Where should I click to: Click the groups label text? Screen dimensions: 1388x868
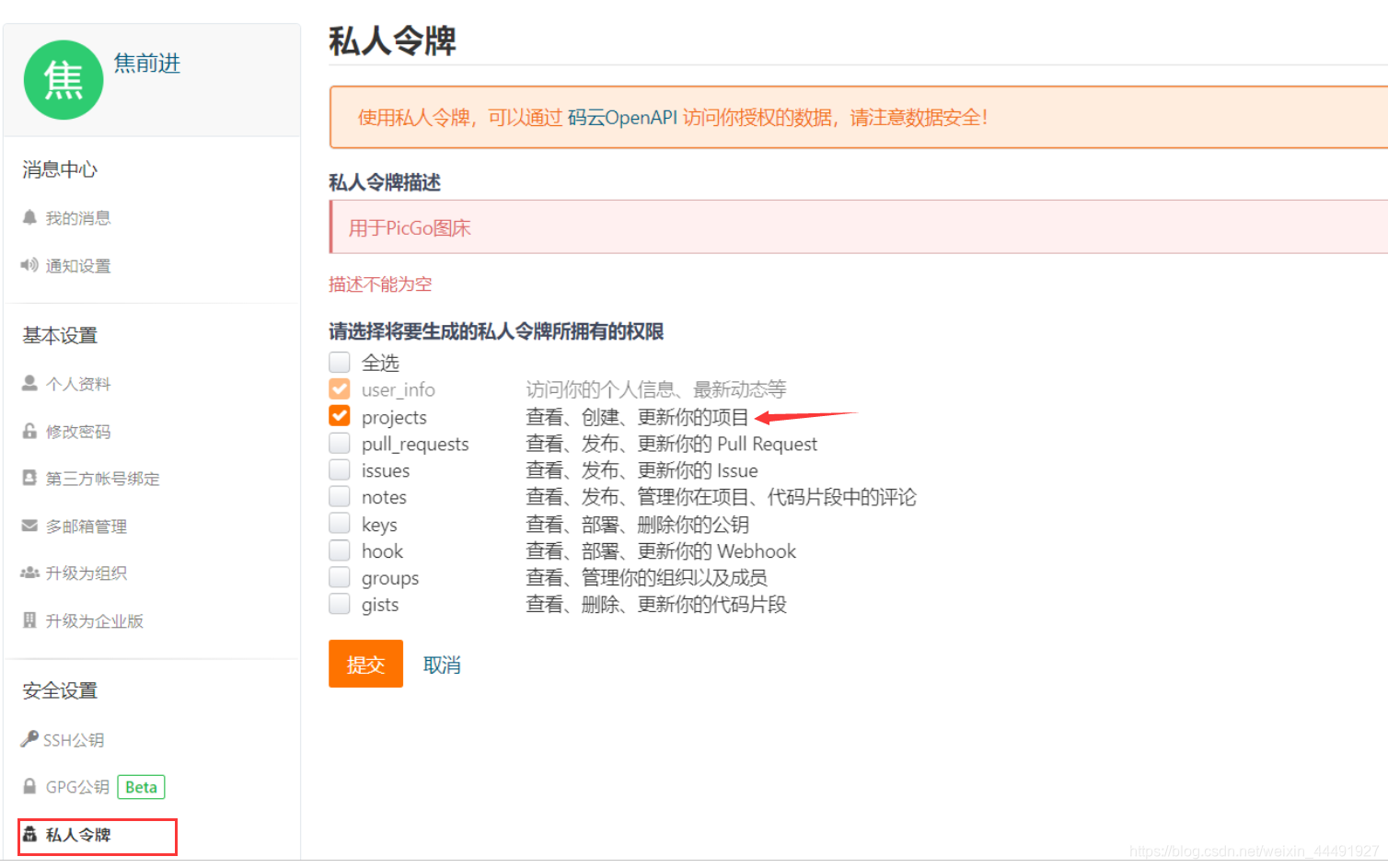pyautogui.click(x=390, y=579)
